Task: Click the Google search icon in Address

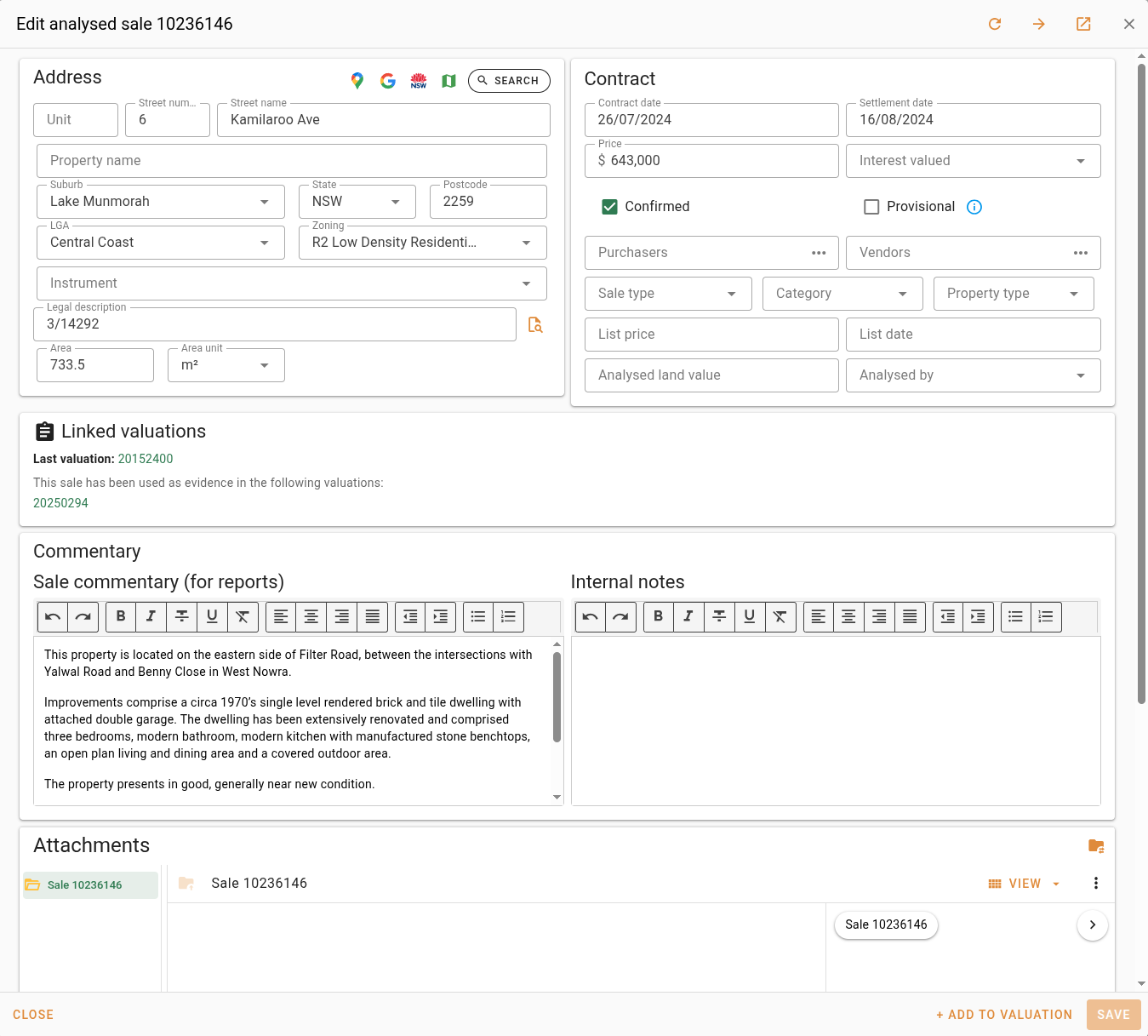Action: click(388, 81)
